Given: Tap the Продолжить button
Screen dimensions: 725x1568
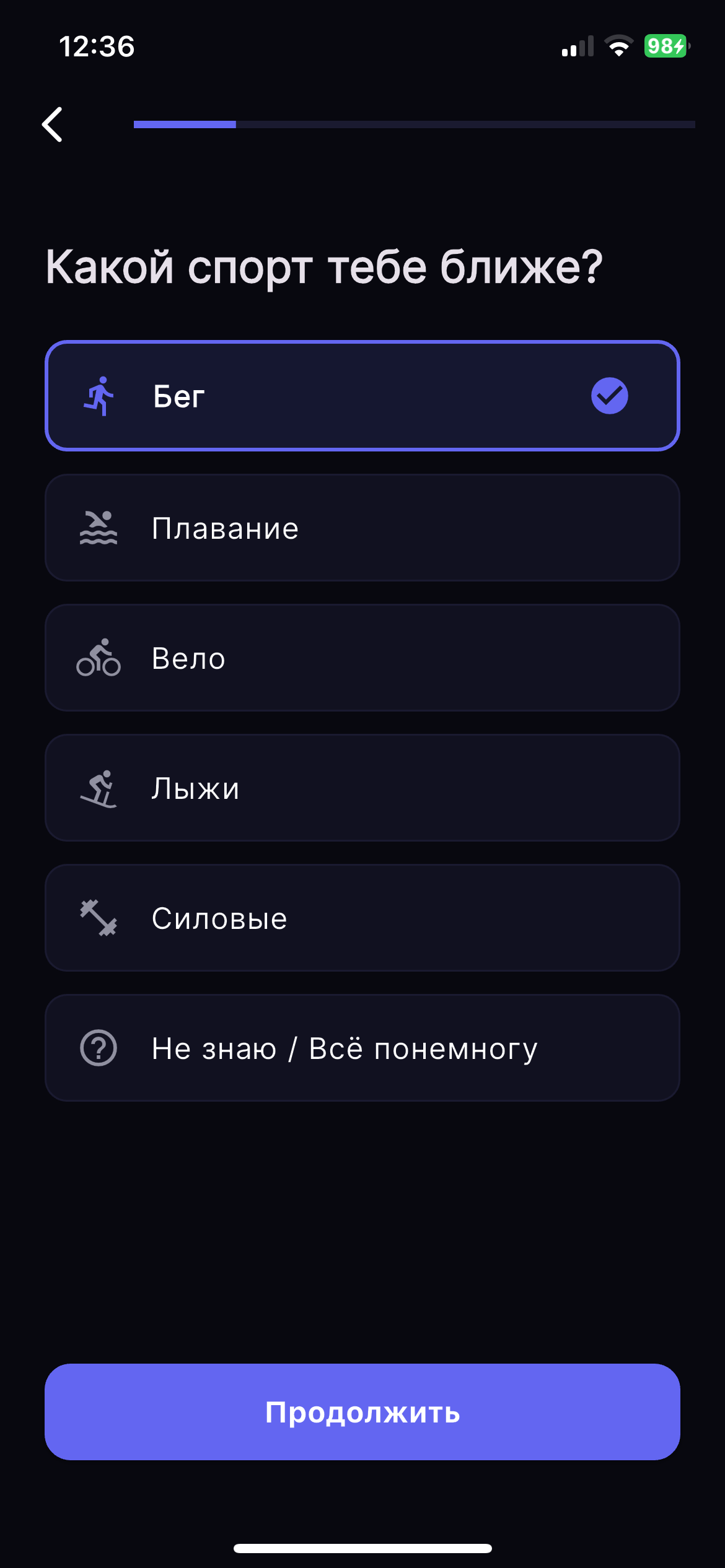Looking at the screenshot, I should pyautogui.click(x=362, y=1412).
